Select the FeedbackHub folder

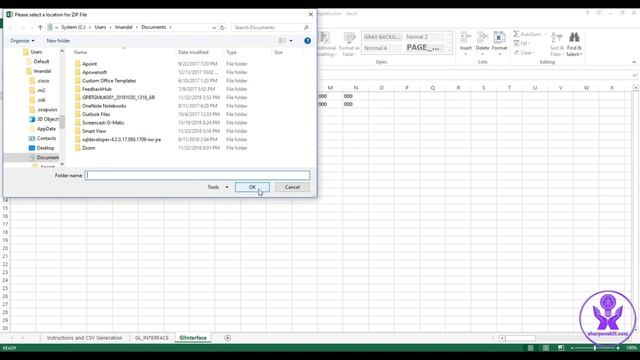(x=97, y=89)
